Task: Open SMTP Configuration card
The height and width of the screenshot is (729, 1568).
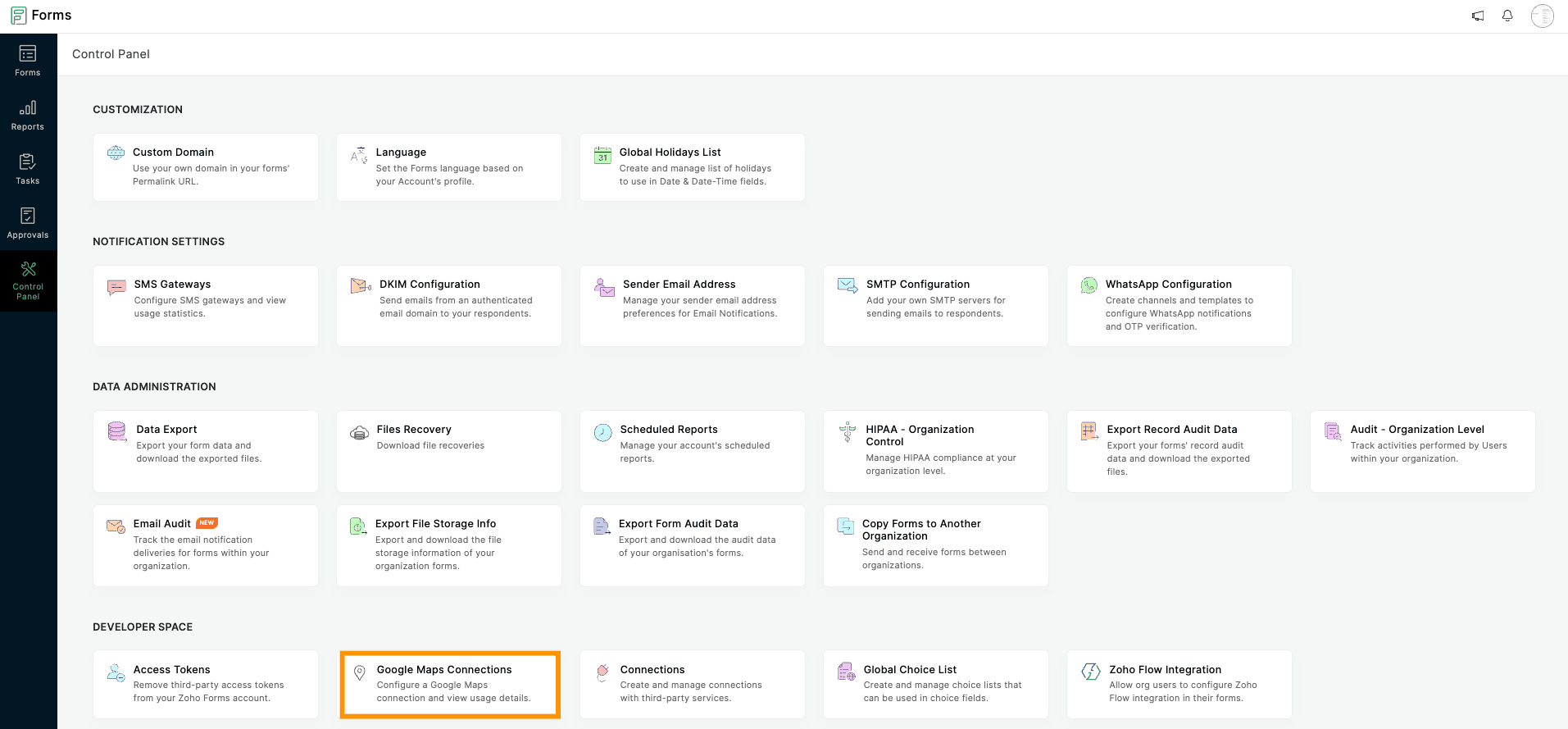Action: coord(935,305)
